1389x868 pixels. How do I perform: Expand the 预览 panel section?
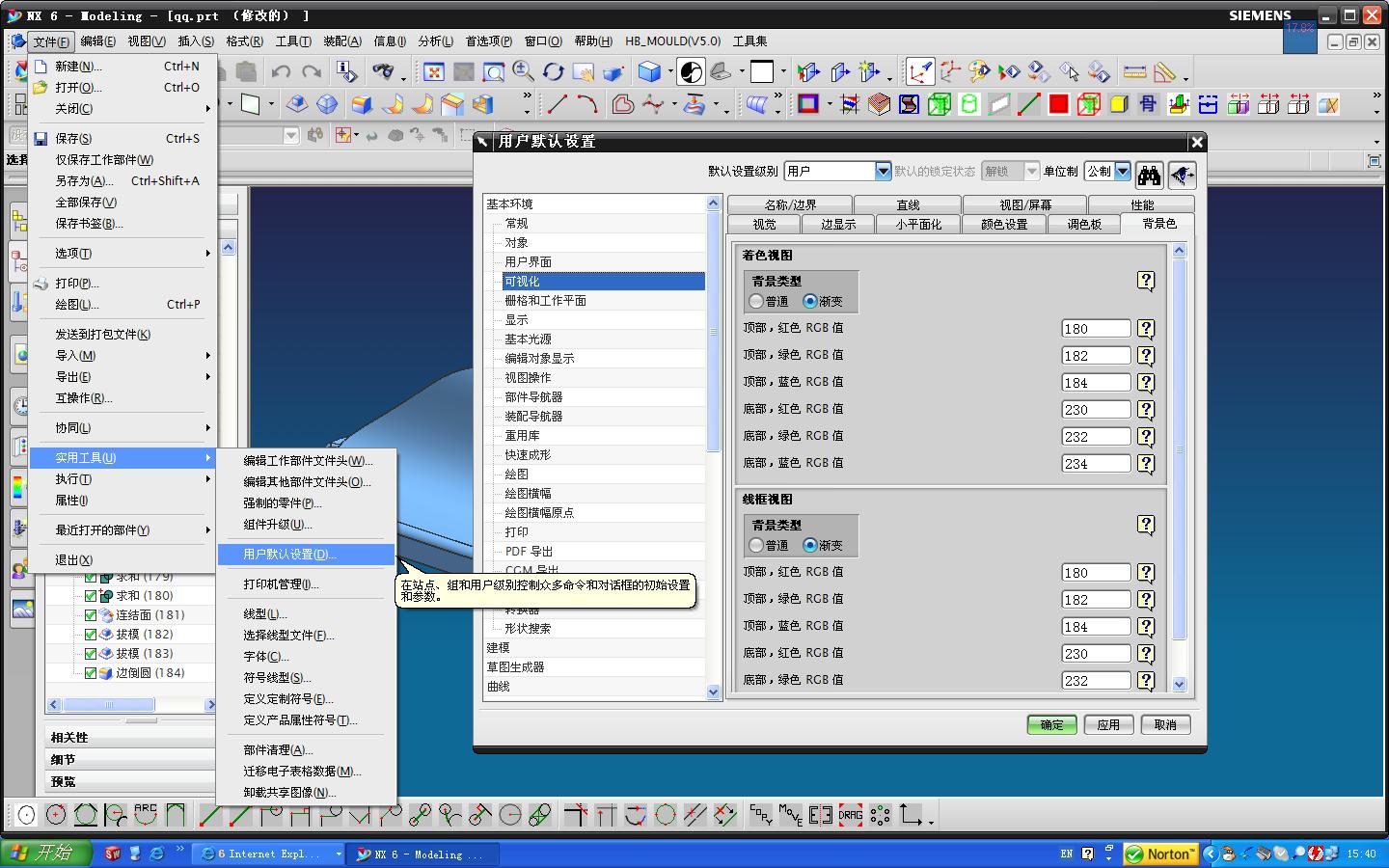tap(131, 781)
